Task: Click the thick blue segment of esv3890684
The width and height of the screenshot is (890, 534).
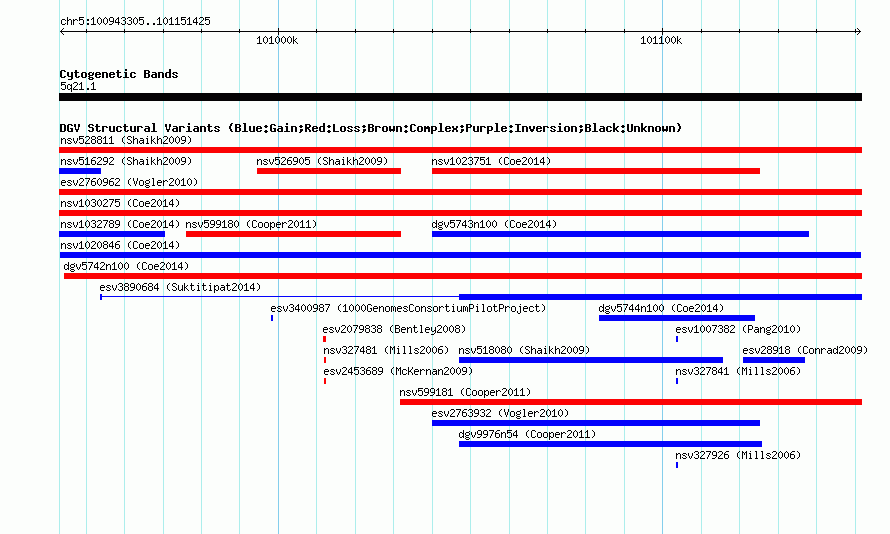Action: click(x=661, y=297)
